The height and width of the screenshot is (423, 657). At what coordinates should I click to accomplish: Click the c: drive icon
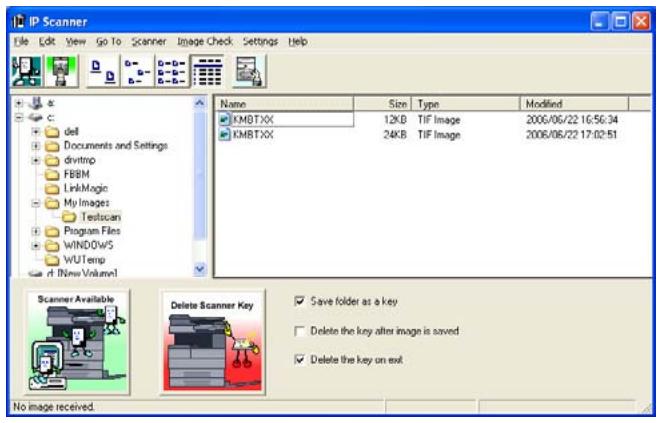36,117
